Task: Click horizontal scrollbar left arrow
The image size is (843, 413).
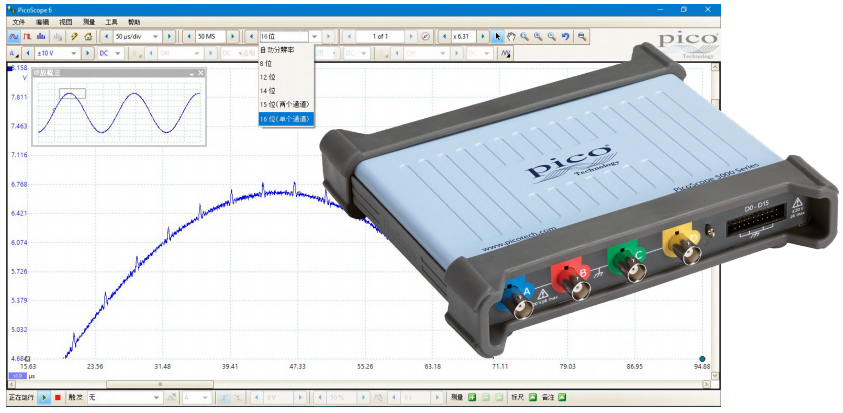Action: [x=11, y=384]
